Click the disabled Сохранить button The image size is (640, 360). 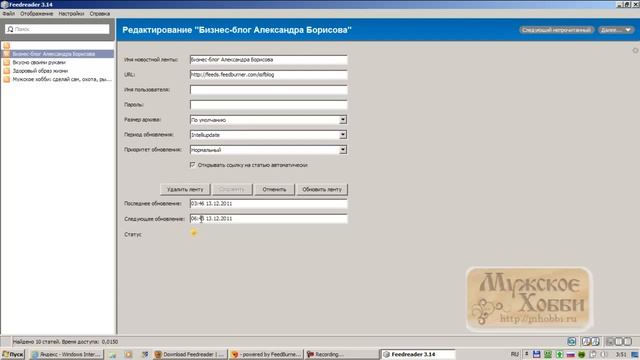[x=232, y=189]
